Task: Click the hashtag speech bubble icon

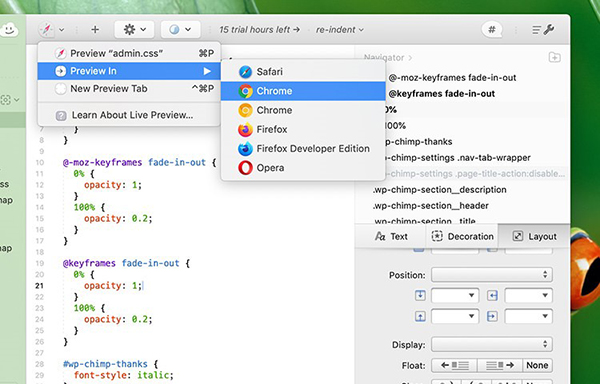Action: (492, 29)
